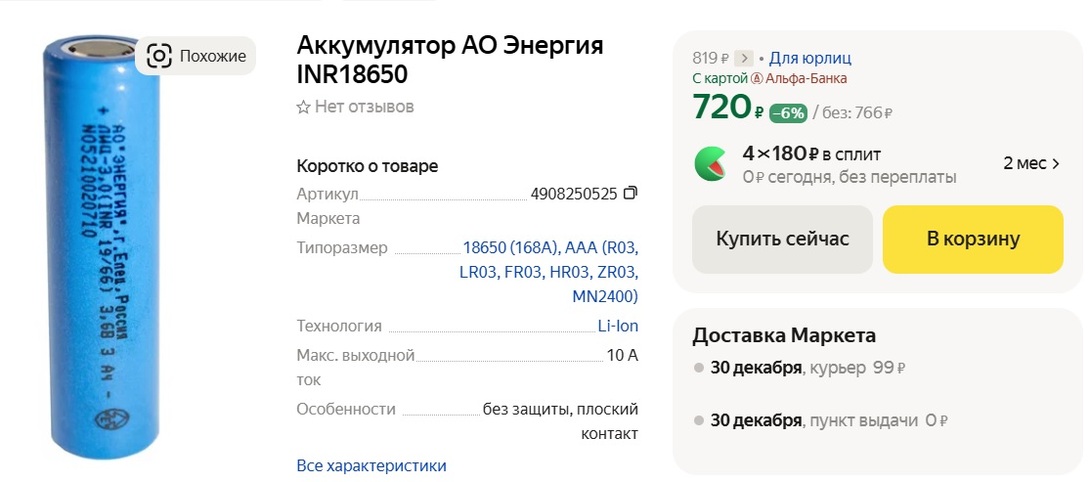The height and width of the screenshot is (482, 1090).
Task: Click the -6% discount badge
Action: coord(788,113)
